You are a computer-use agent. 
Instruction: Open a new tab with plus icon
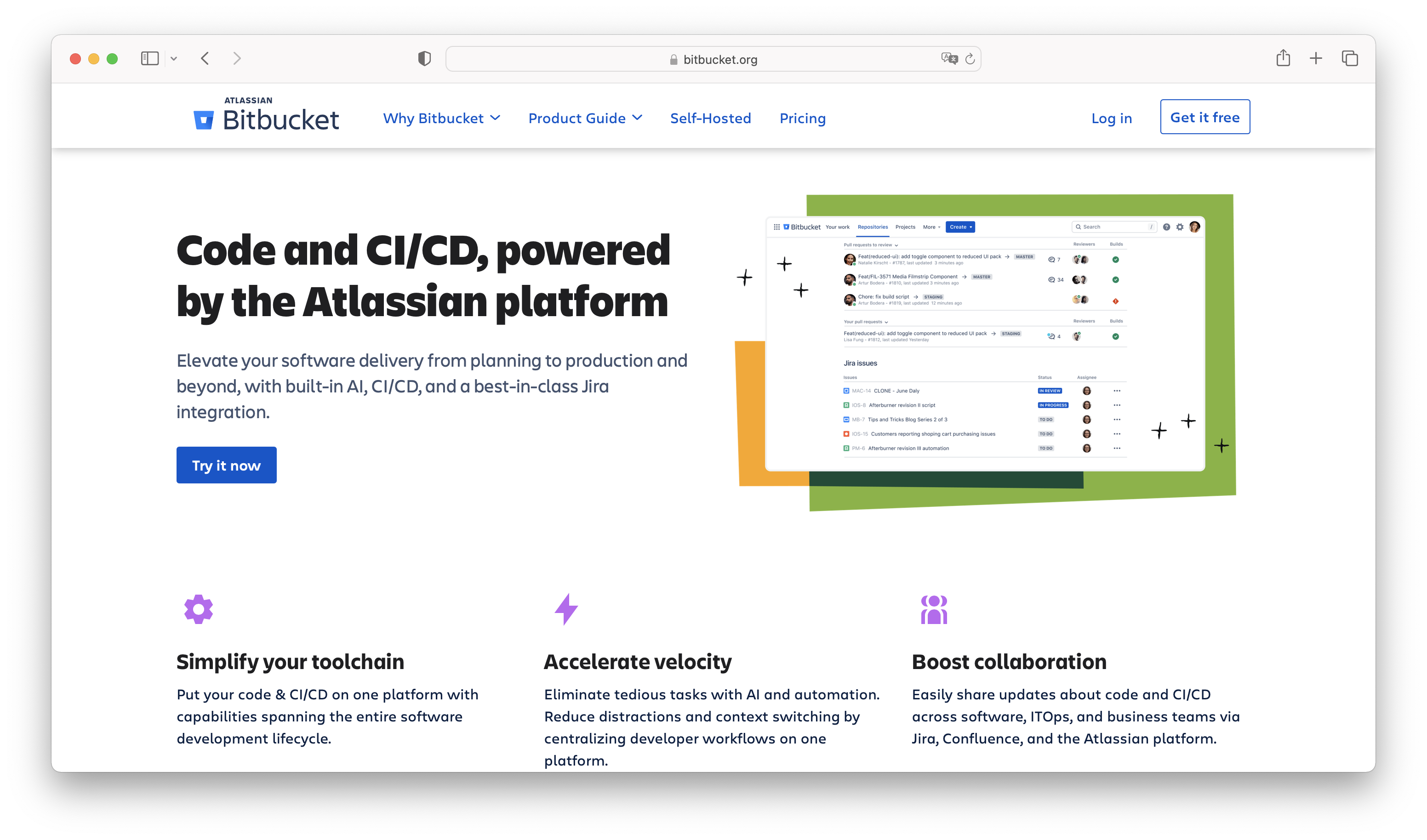[1316, 58]
